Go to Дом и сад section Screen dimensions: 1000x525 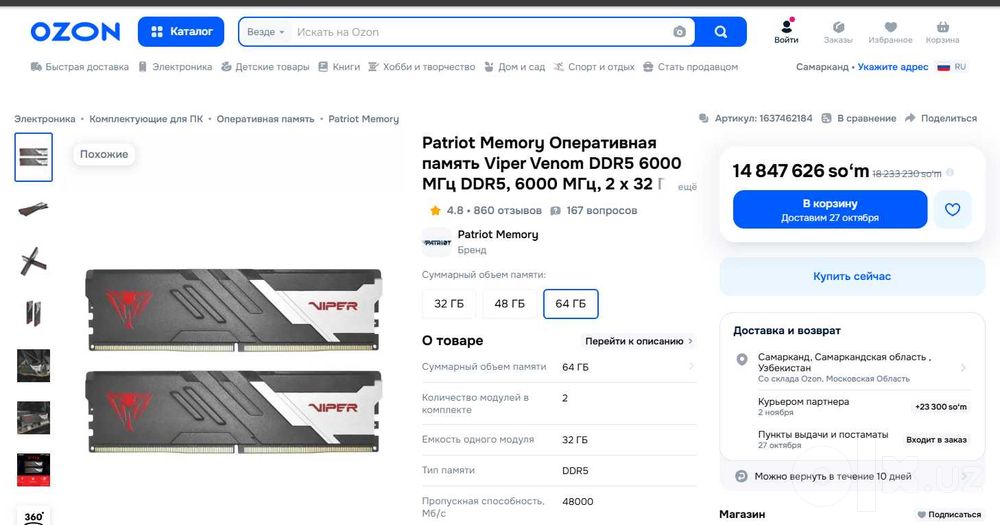click(515, 67)
